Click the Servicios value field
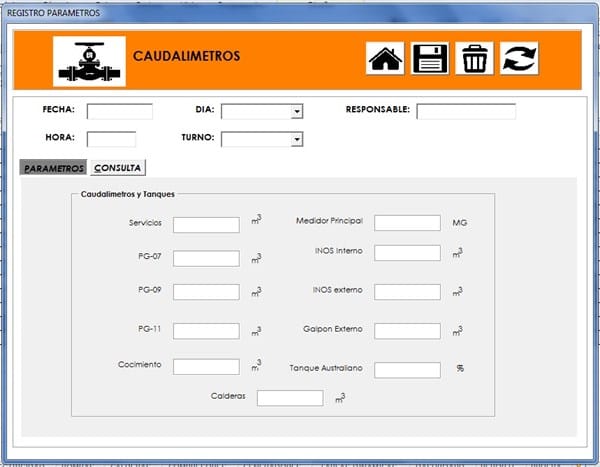This screenshot has width=600, height=467. tap(206, 225)
